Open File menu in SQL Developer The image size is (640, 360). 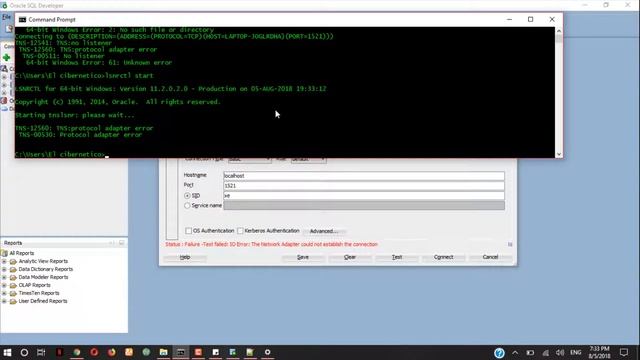[x=7, y=17]
